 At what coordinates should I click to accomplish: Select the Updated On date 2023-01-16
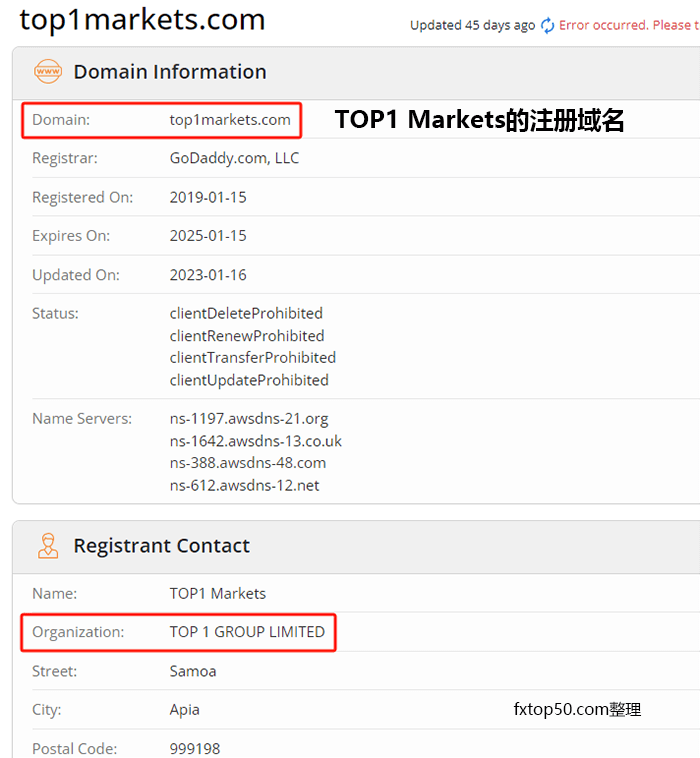point(208,275)
